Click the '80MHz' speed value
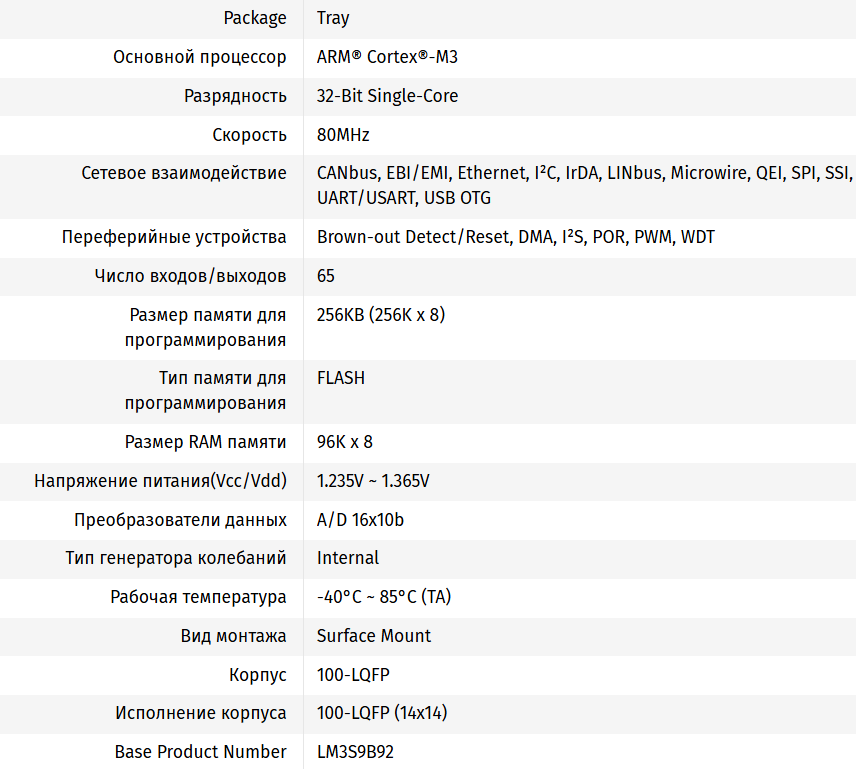This screenshot has width=856, height=769. 343,135
